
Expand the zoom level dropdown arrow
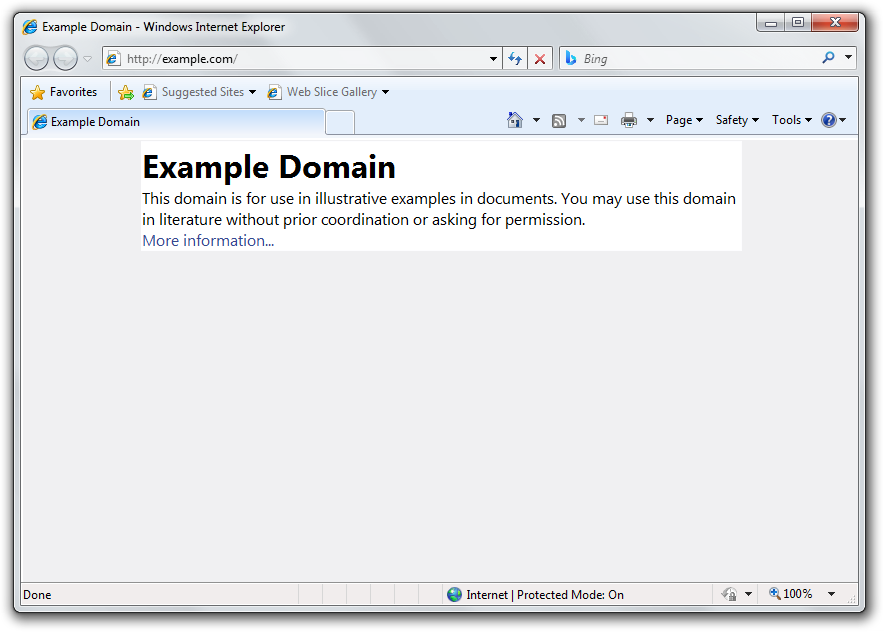(x=831, y=594)
